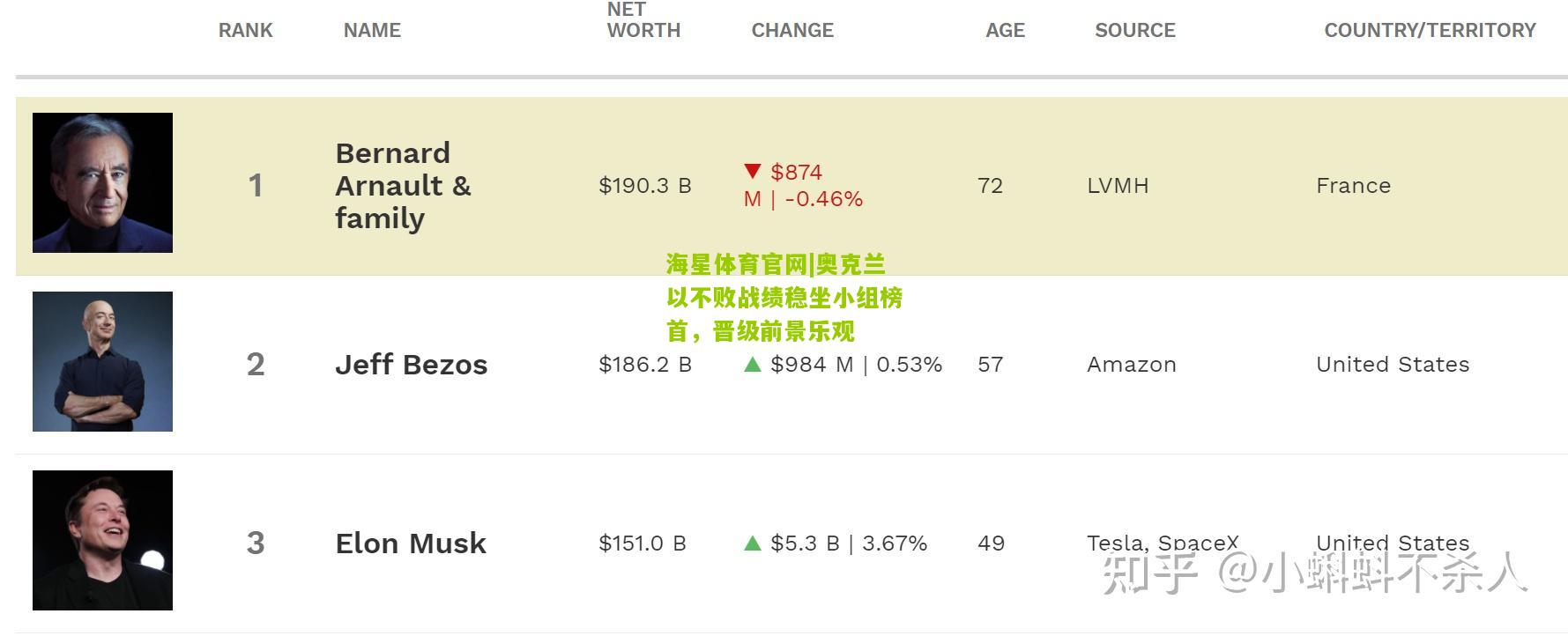Screen dimensions: 1568x636
Task: Click green up arrow beside $5.3 B
Action: (752, 543)
